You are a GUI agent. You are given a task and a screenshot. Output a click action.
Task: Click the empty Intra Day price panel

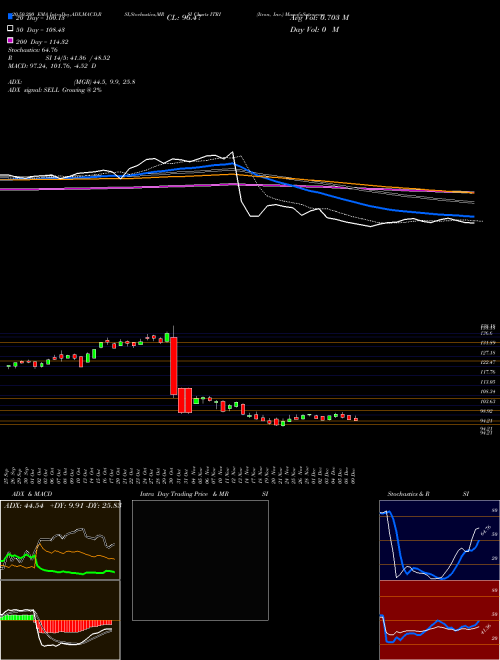[x=200, y=560]
